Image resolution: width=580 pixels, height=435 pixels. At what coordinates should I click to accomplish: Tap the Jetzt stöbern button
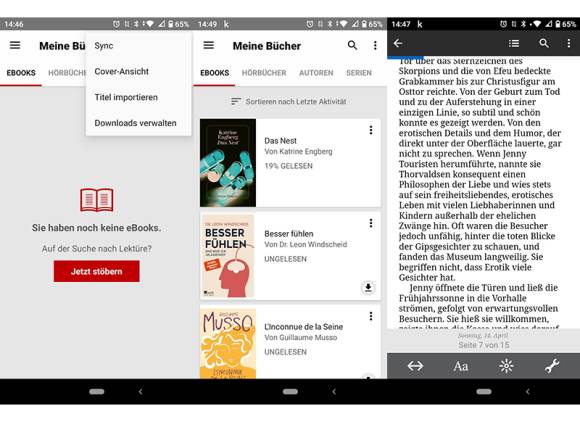point(97,271)
